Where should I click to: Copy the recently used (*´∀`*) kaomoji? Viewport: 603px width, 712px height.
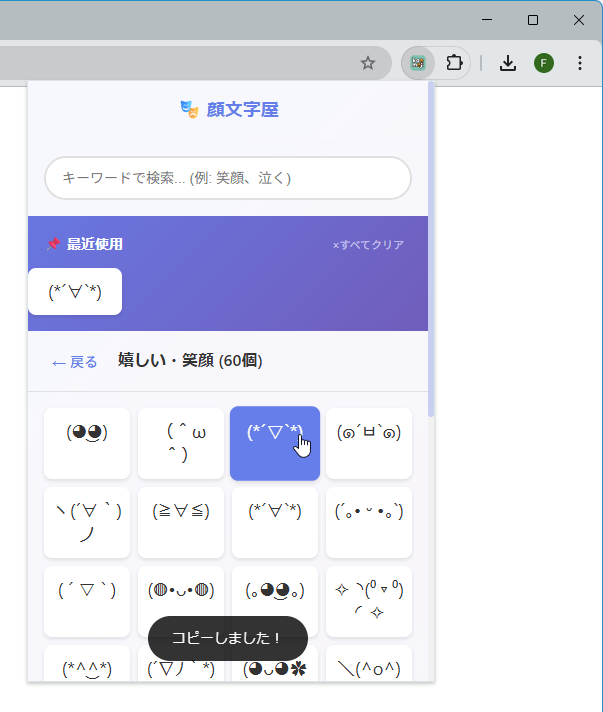pos(75,291)
